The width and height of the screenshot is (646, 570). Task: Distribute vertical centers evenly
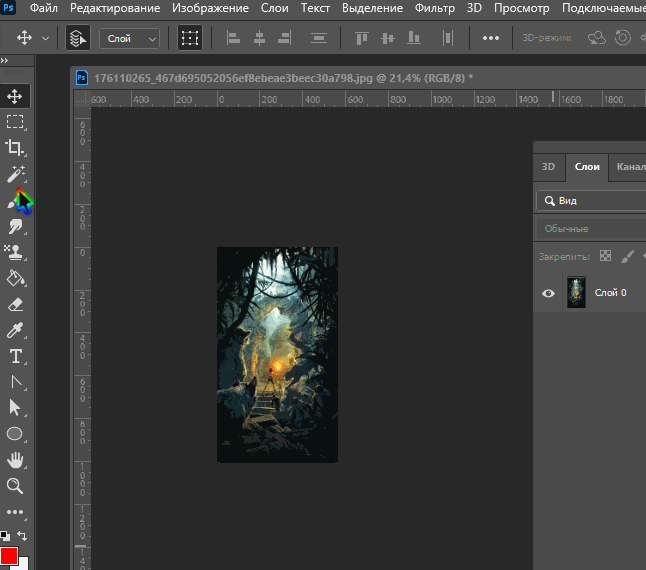pyautogui.click(x=319, y=38)
